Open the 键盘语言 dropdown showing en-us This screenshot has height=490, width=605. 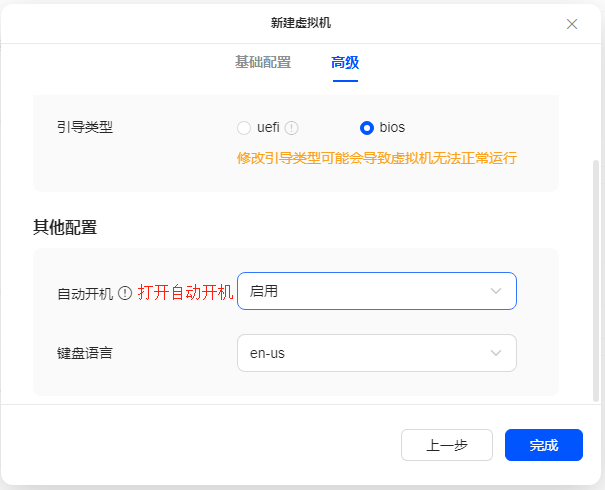click(x=377, y=353)
